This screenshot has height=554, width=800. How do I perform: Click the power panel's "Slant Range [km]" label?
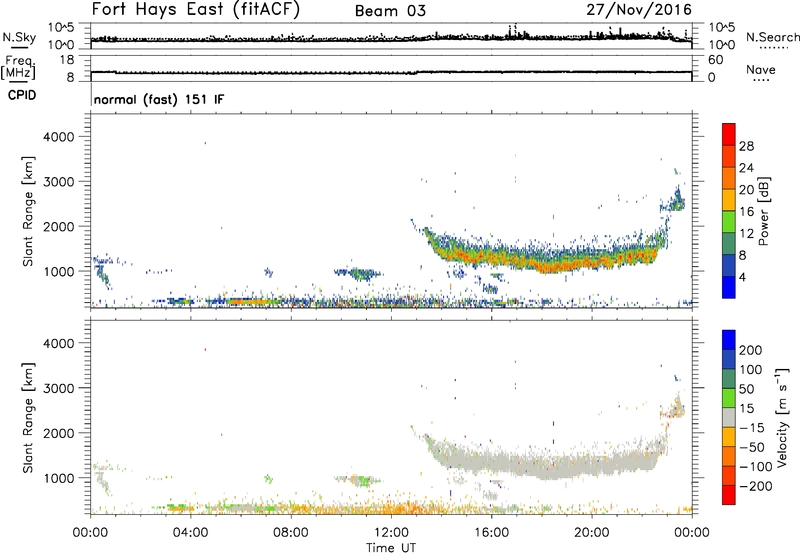tap(28, 211)
